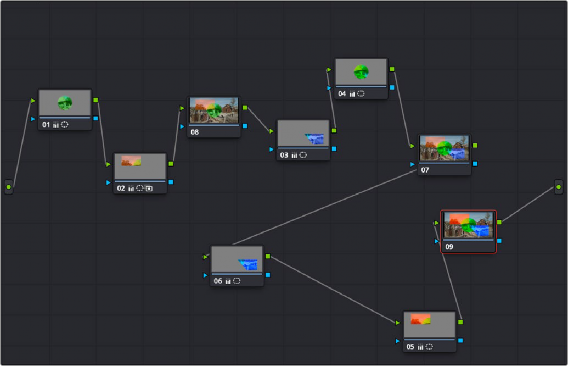
Task: Click the color-adjust bars icon on node 03
Action: (x=295, y=155)
